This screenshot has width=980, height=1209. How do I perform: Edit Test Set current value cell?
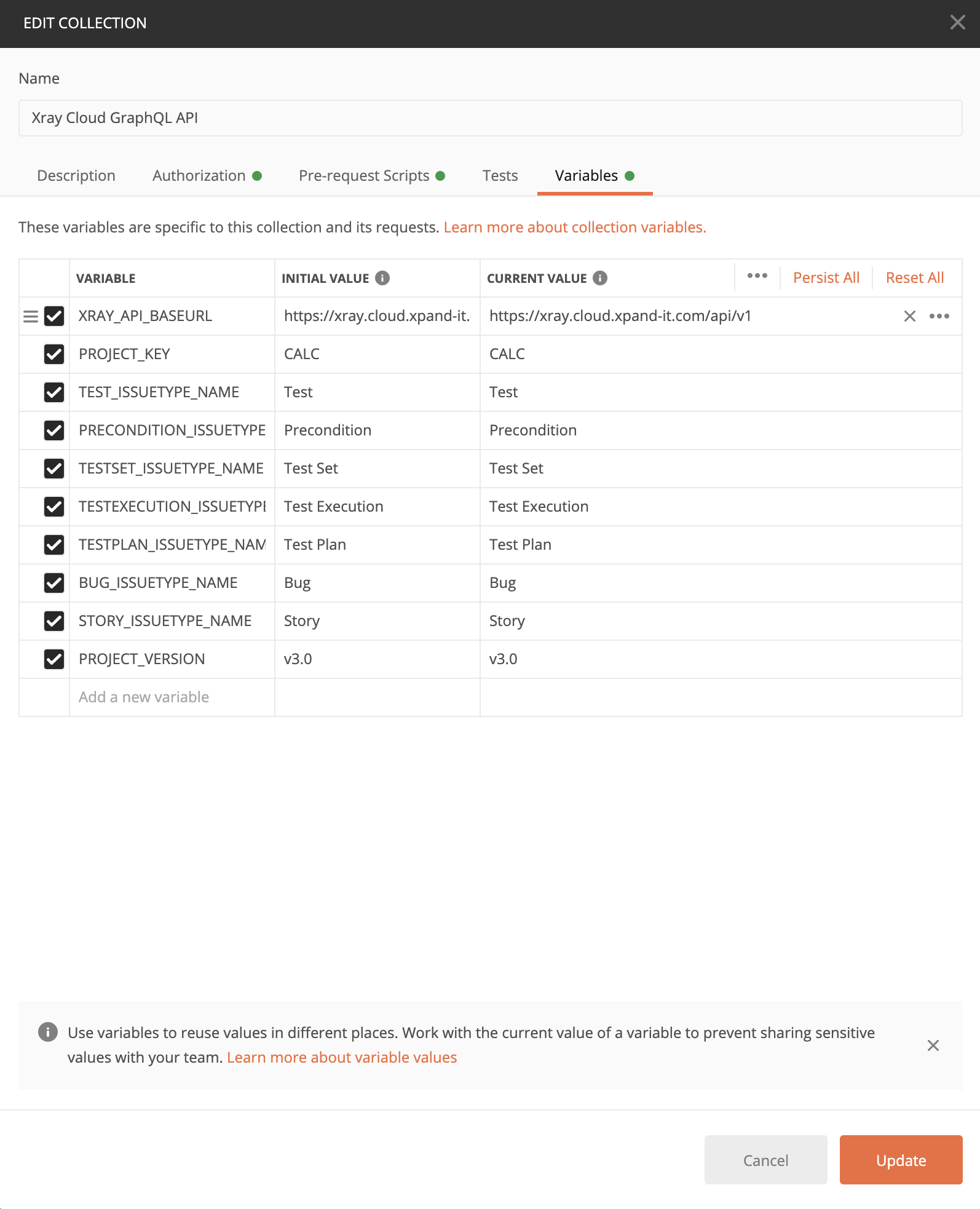(721, 469)
